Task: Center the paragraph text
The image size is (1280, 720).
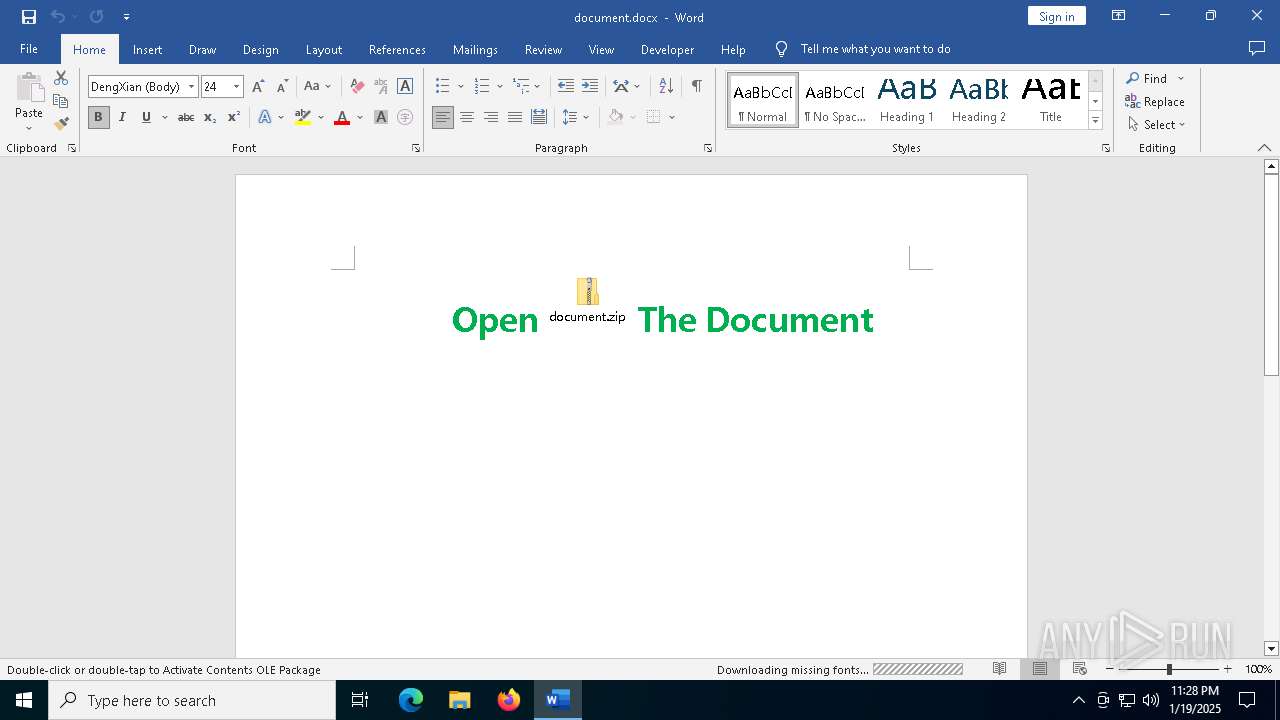Action: click(x=467, y=117)
